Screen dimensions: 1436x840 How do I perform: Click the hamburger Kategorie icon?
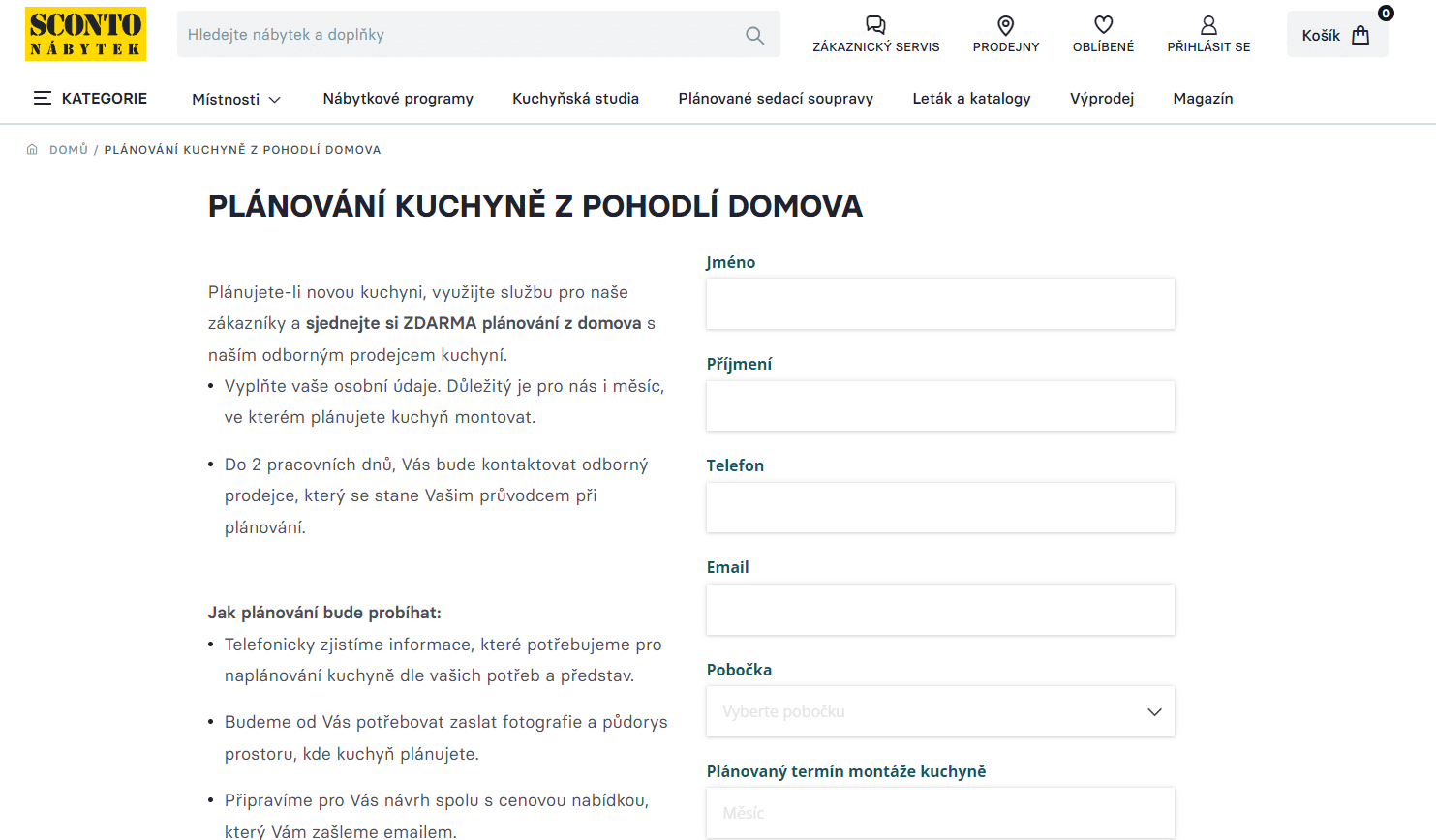click(43, 98)
